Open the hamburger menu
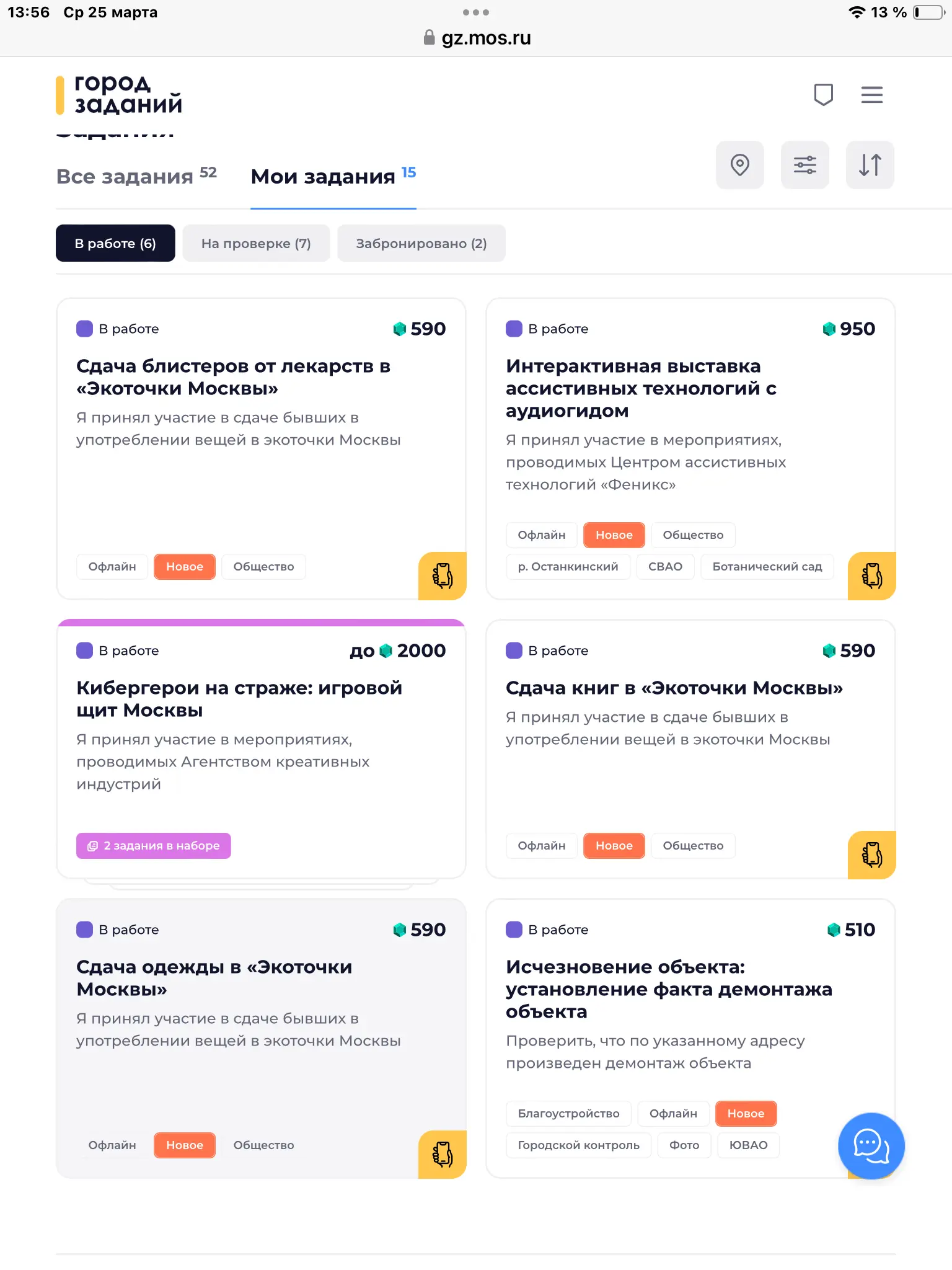The width and height of the screenshot is (952, 1270). (871, 95)
